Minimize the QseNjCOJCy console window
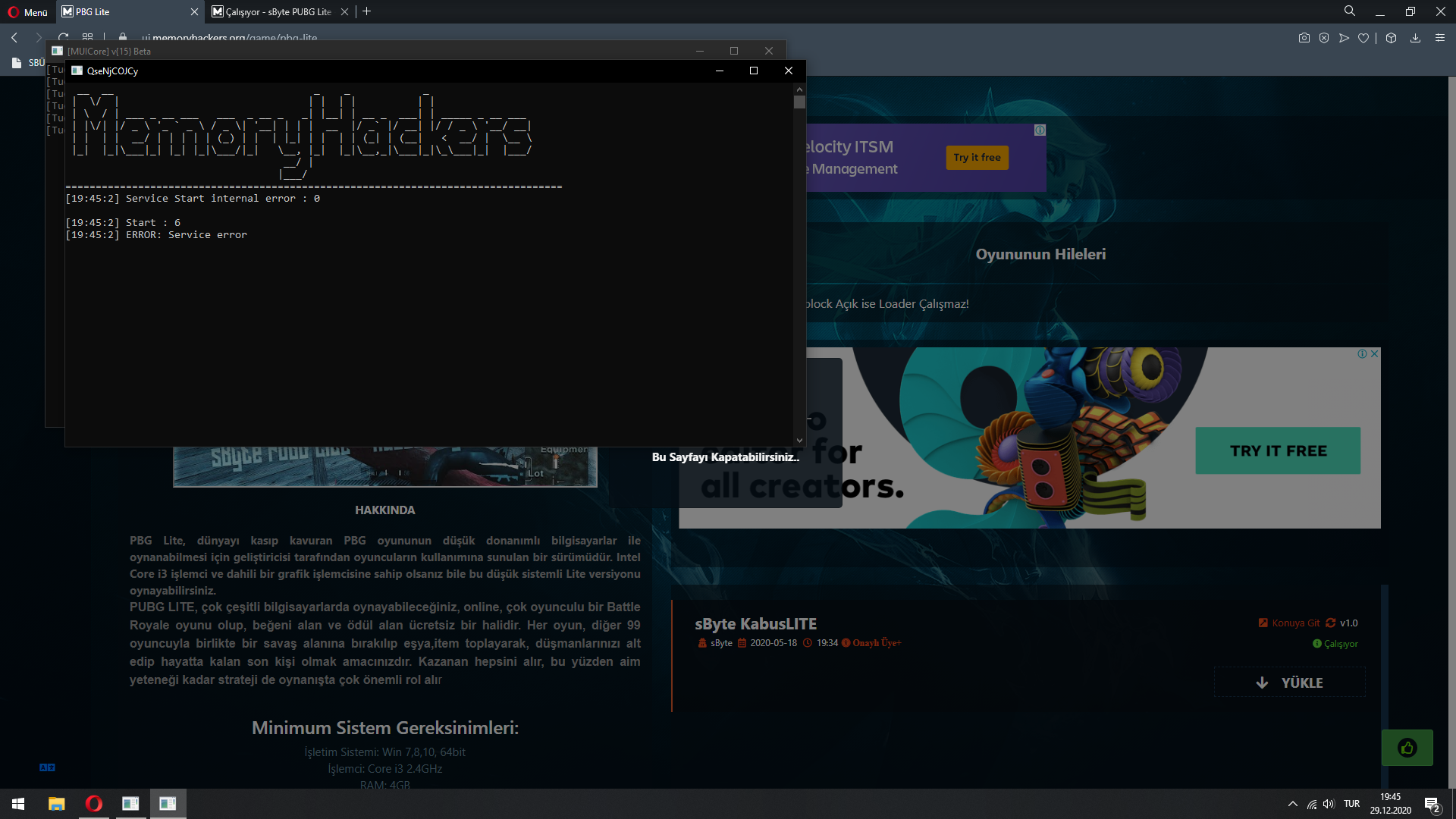 720,71
